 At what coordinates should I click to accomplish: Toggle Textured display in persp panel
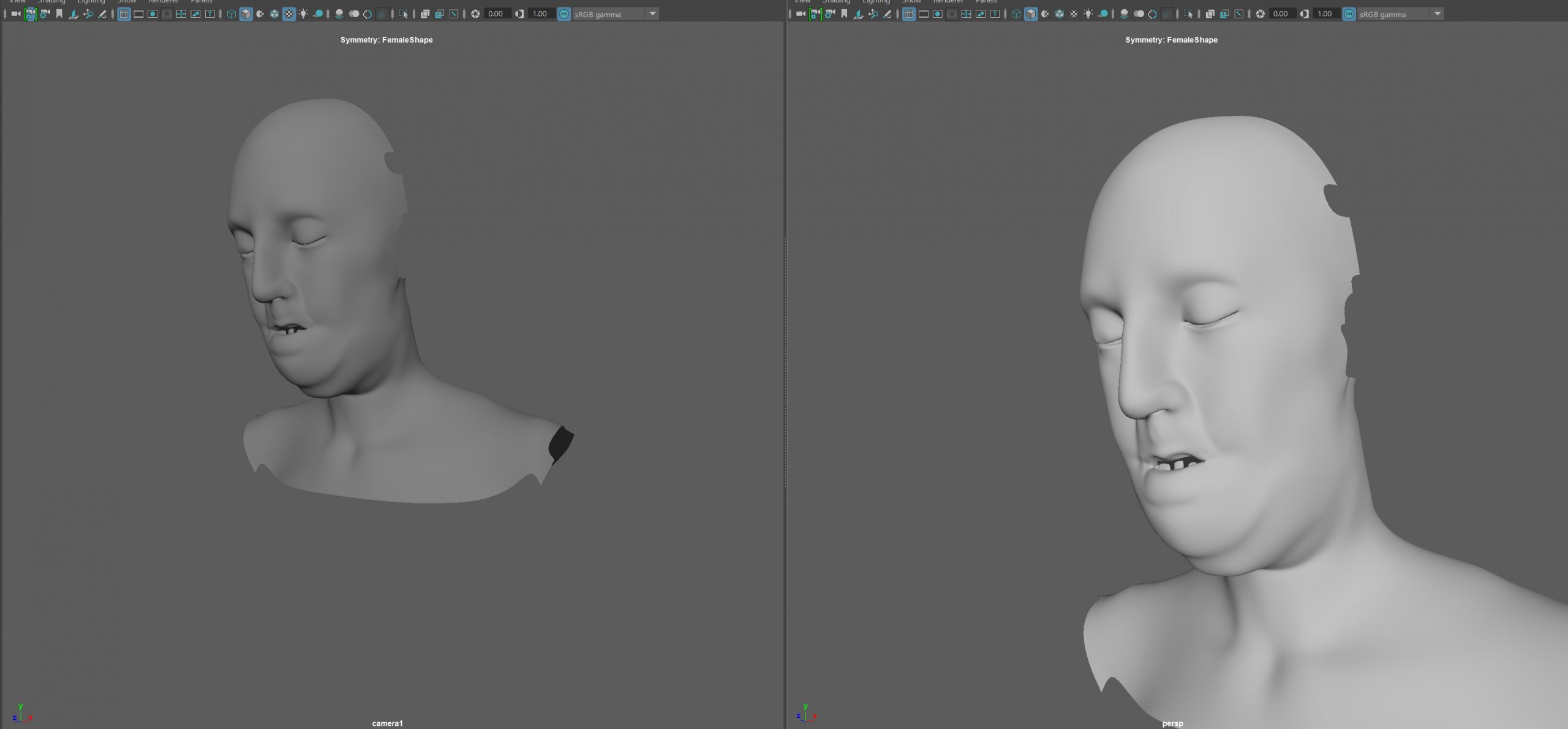1074,13
